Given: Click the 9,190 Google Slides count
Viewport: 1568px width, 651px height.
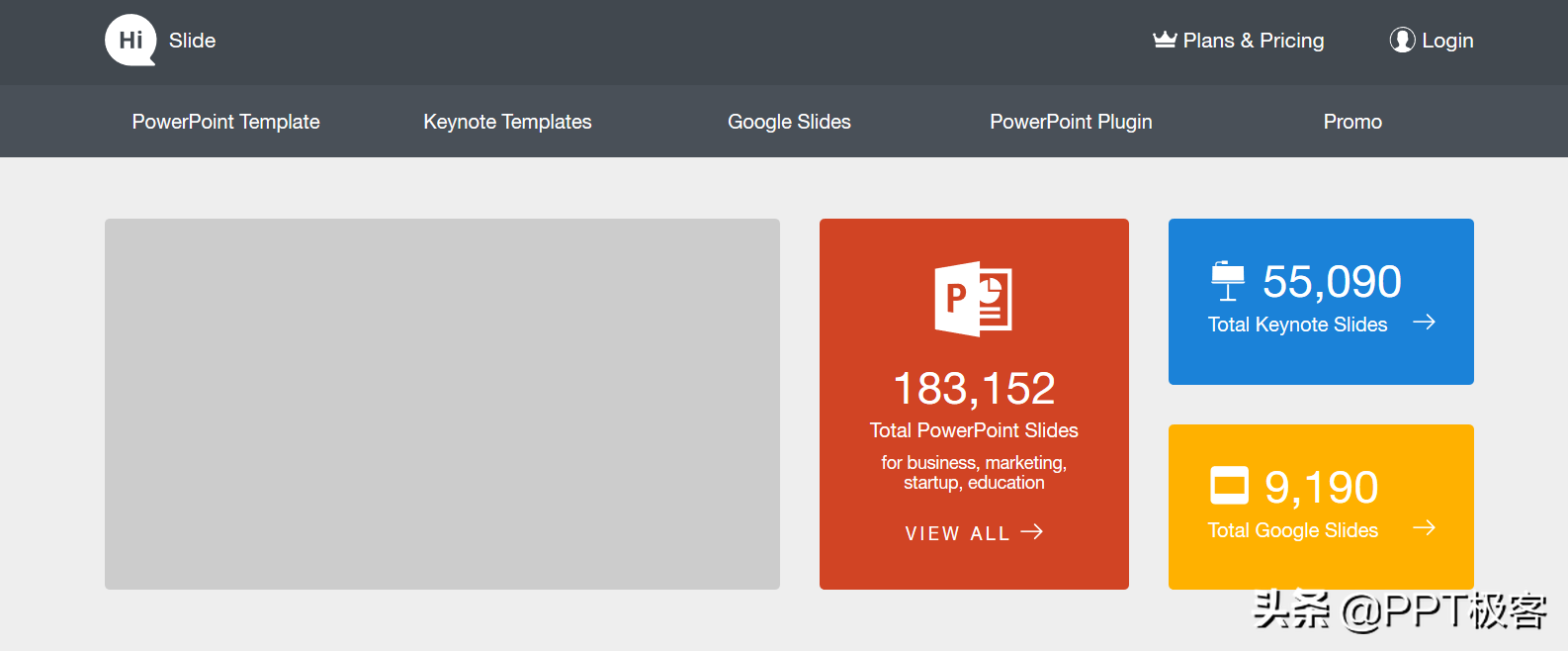Looking at the screenshot, I should click(1321, 488).
